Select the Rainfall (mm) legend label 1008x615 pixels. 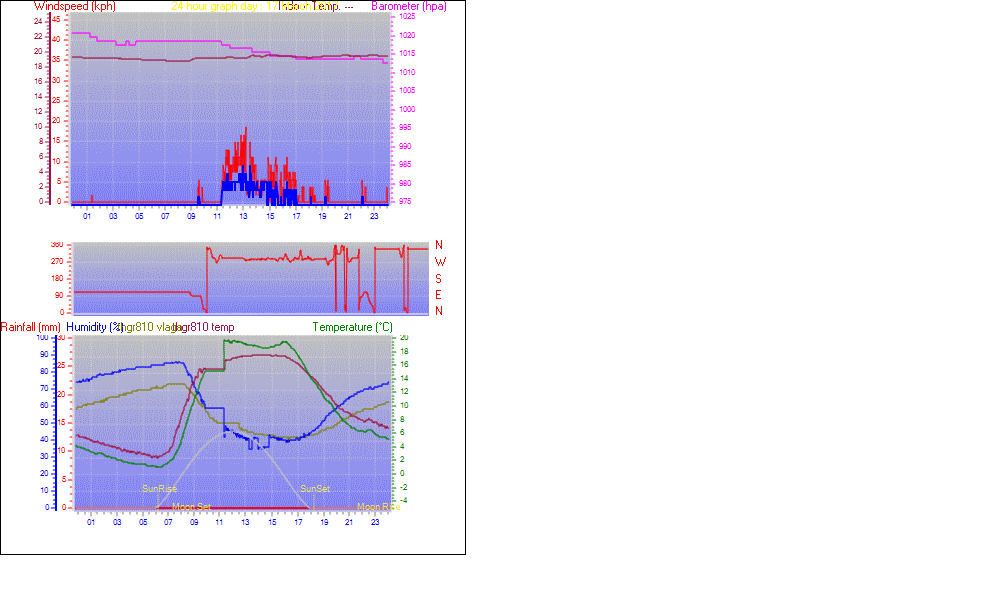pos(30,327)
